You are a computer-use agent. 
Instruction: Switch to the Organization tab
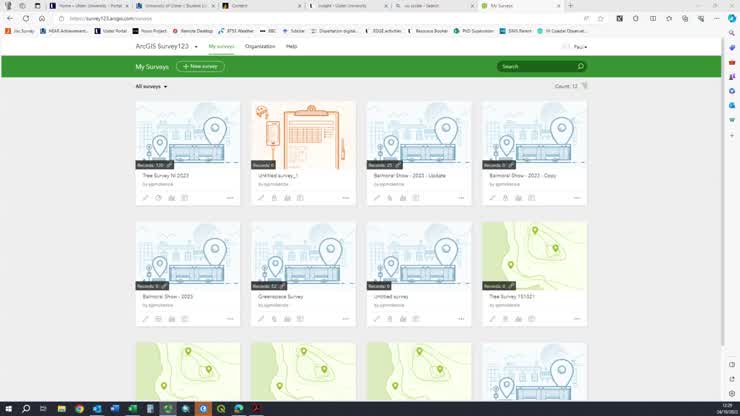[260, 47]
